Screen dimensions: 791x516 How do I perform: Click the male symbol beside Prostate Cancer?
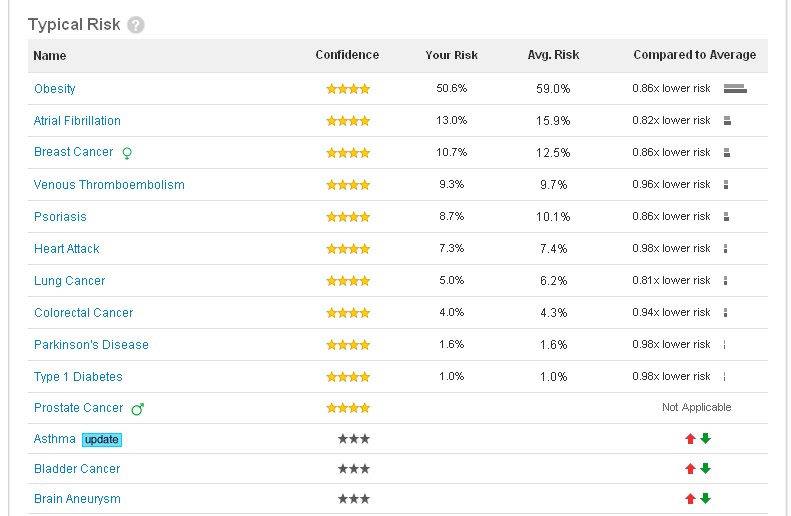(138, 408)
